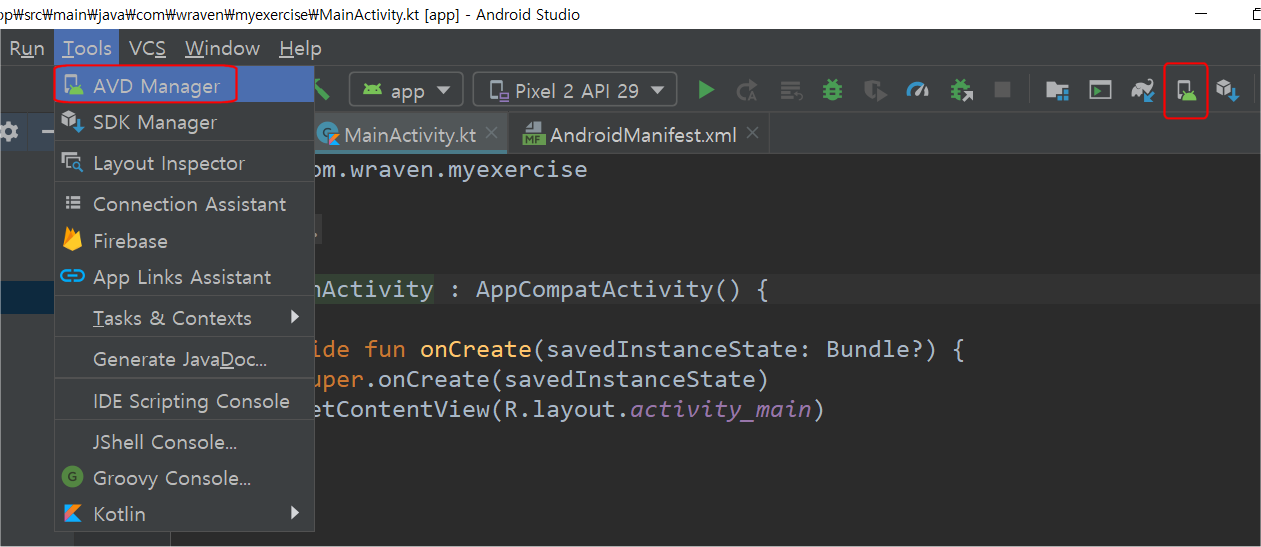
Task: Open the Run Anything icon
Action: pyautogui.click(x=1100, y=91)
